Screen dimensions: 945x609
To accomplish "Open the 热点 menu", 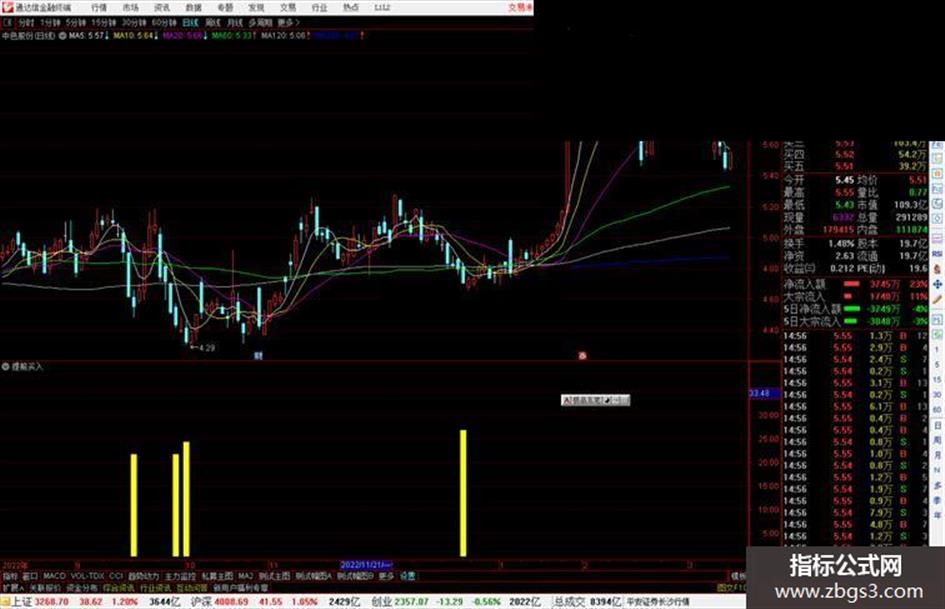I will [x=351, y=8].
